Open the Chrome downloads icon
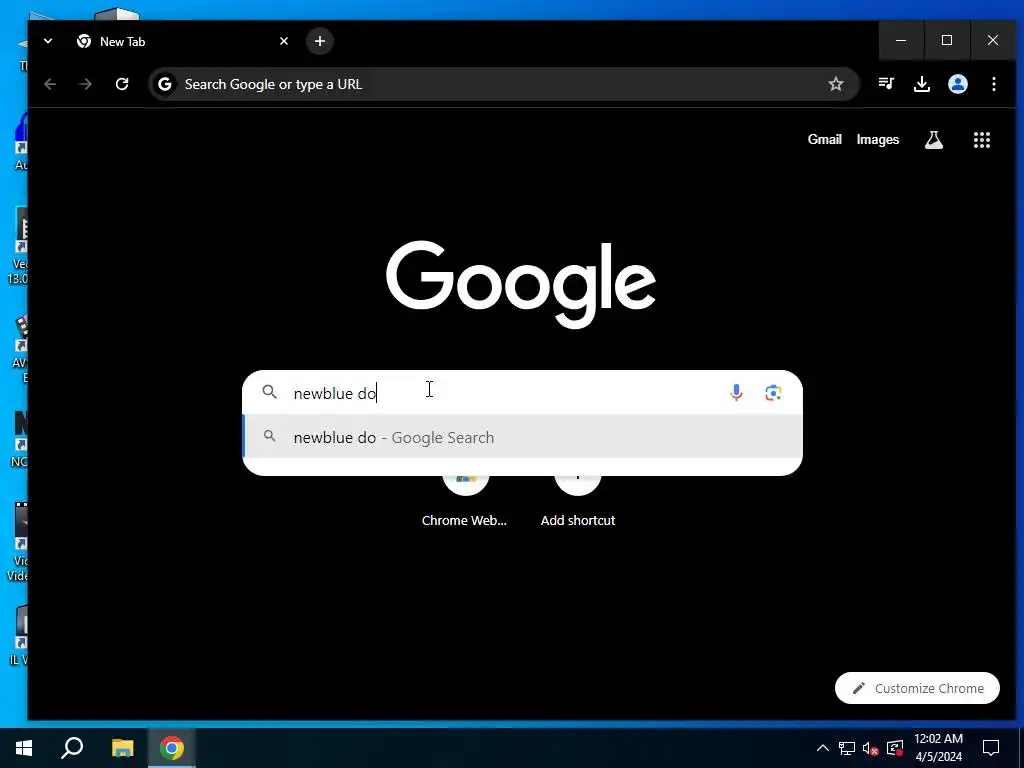 coord(921,84)
